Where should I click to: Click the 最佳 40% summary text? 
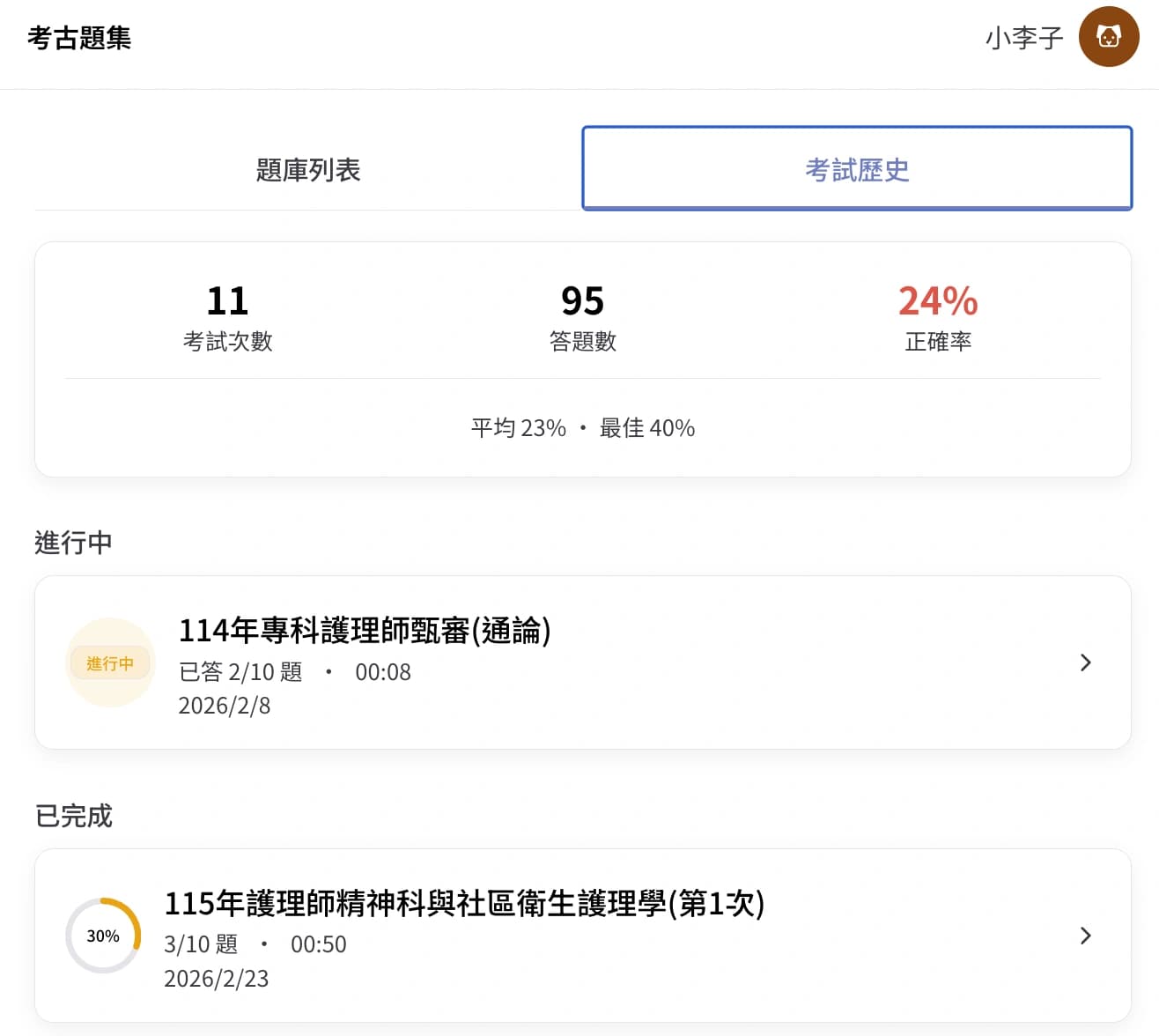coord(647,428)
